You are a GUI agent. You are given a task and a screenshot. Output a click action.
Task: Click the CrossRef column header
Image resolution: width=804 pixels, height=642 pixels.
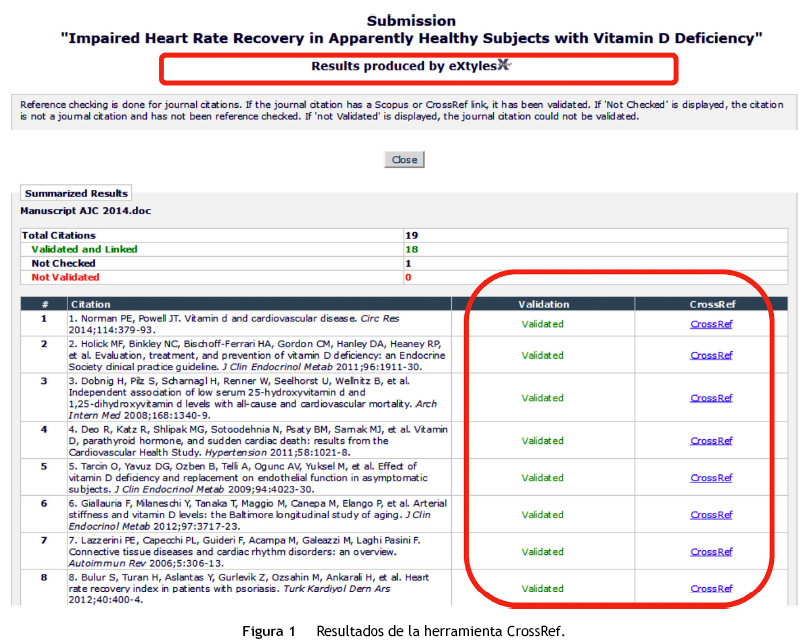[711, 304]
